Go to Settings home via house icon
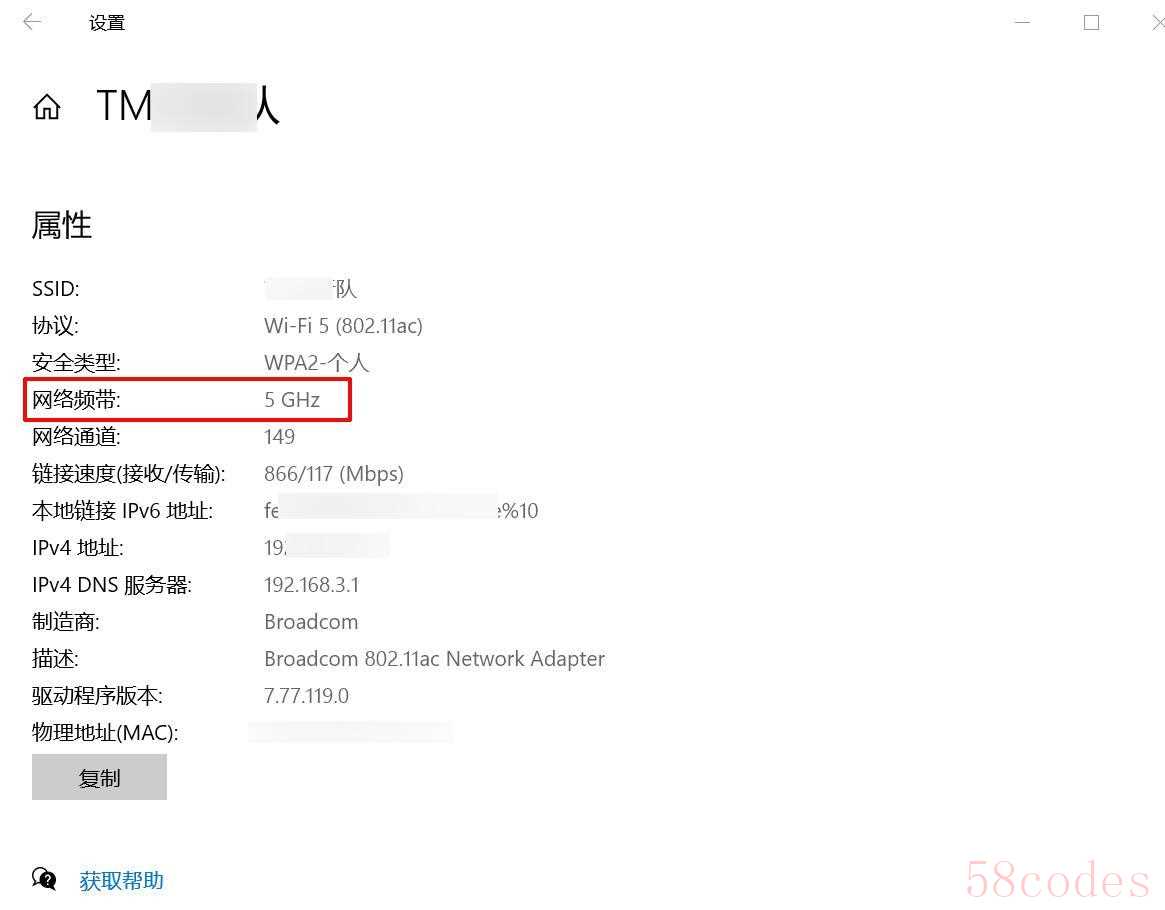Screen dimensions: 1165x910 click(47, 106)
